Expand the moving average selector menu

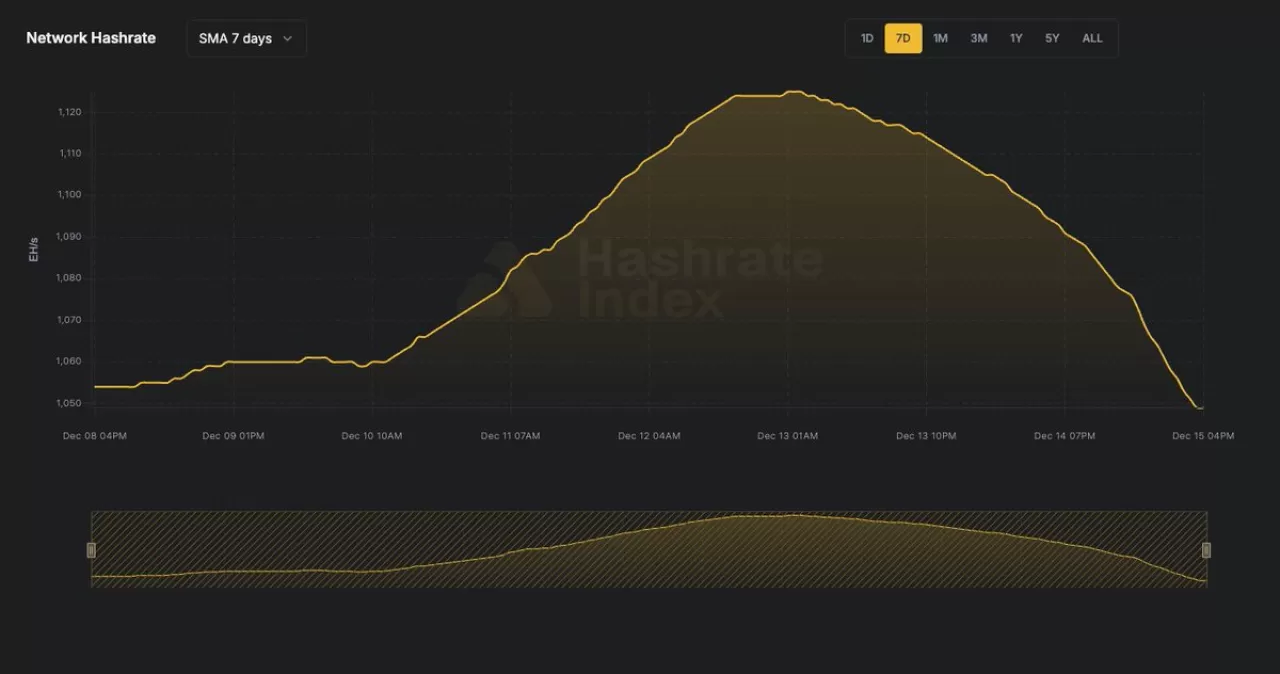(245, 38)
